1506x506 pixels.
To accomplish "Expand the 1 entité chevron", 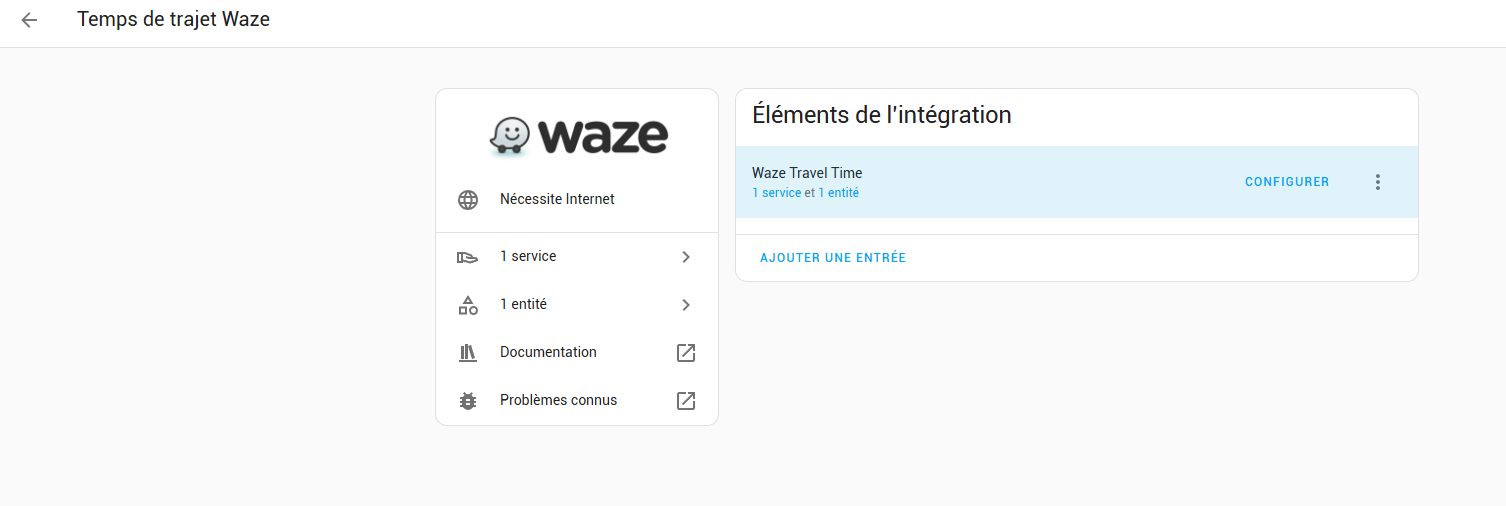I will pyautogui.click(x=686, y=305).
